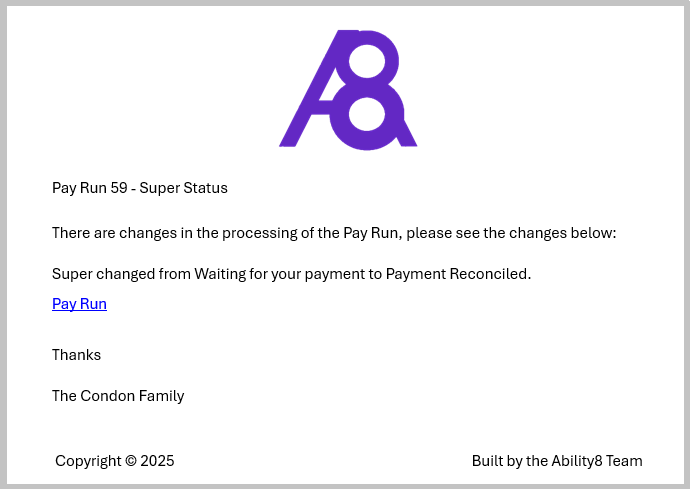Click "The Condon Family" signature
Viewport: 690px width, 489px height.
[118, 396]
